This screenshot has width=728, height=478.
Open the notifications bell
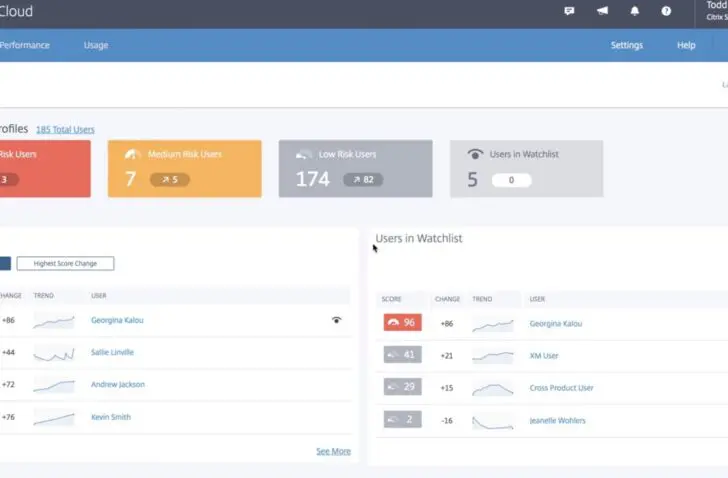click(635, 11)
